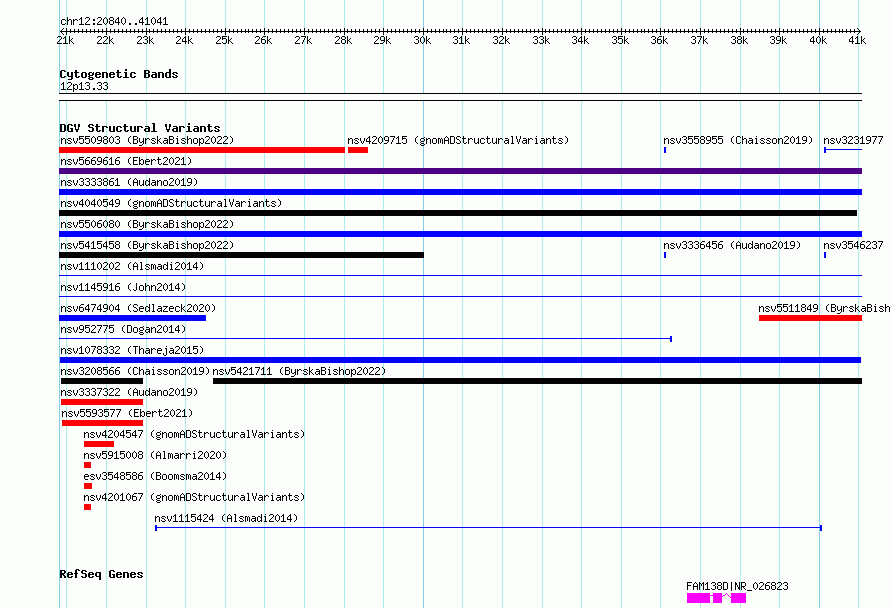Click the nsv5511849 variant label

[824, 308]
